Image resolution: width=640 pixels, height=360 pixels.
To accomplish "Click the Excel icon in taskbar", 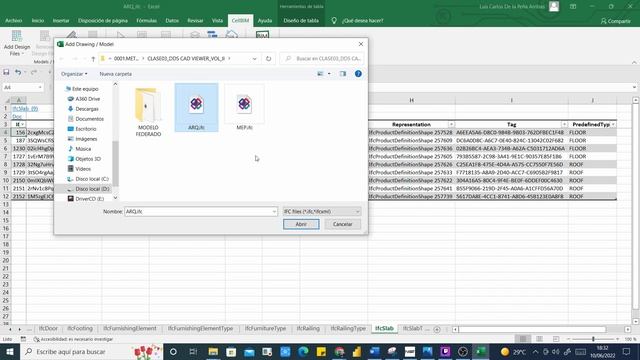I will pos(481,351).
